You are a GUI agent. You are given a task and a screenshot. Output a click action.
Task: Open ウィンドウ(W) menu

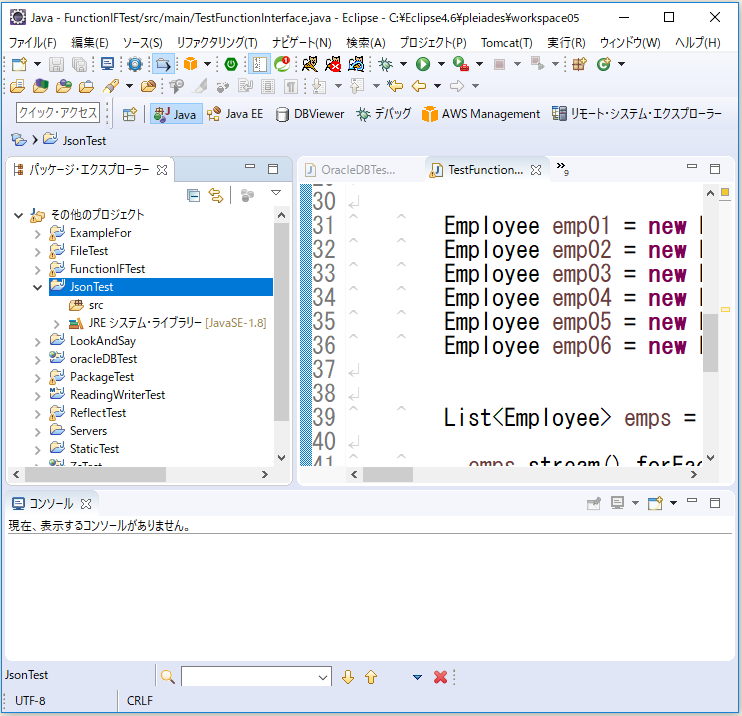(630, 43)
